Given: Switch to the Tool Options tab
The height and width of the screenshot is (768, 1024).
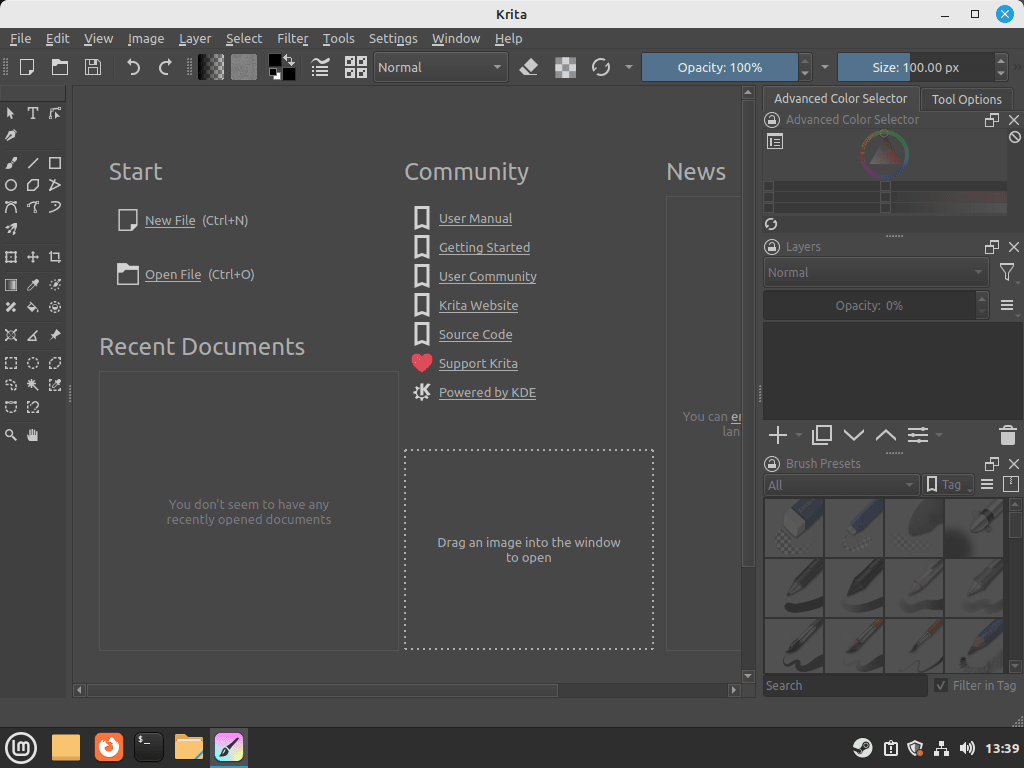Looking at the screenshot, I should 966,99.
